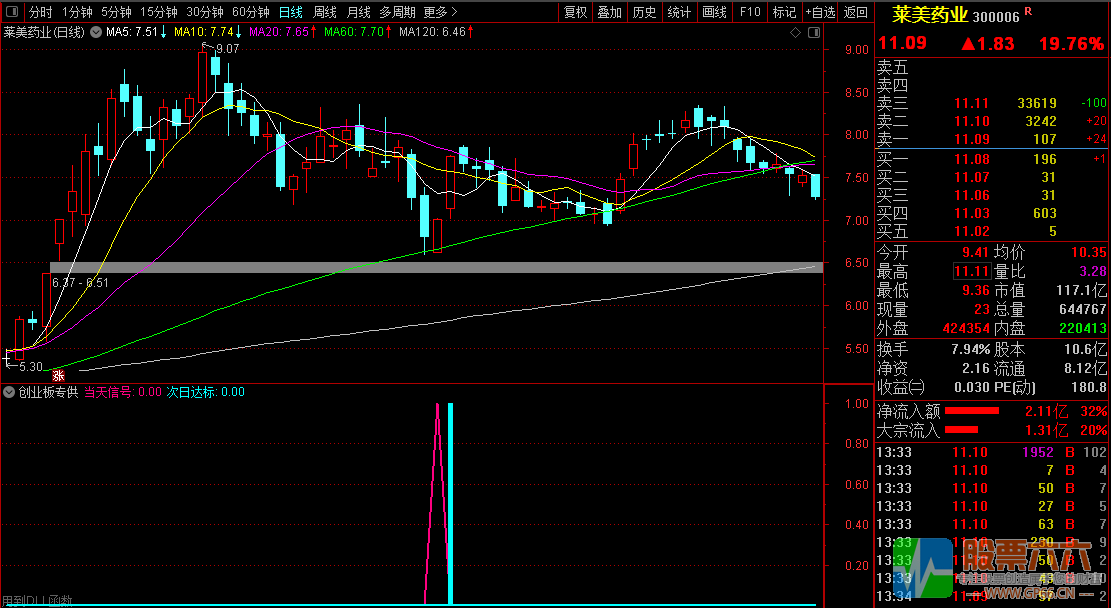The width and height of the screenshot is (1111, 608).
Task: Expand the 创业板专供 indicator dropdown arrow
Action: point(10,392)
